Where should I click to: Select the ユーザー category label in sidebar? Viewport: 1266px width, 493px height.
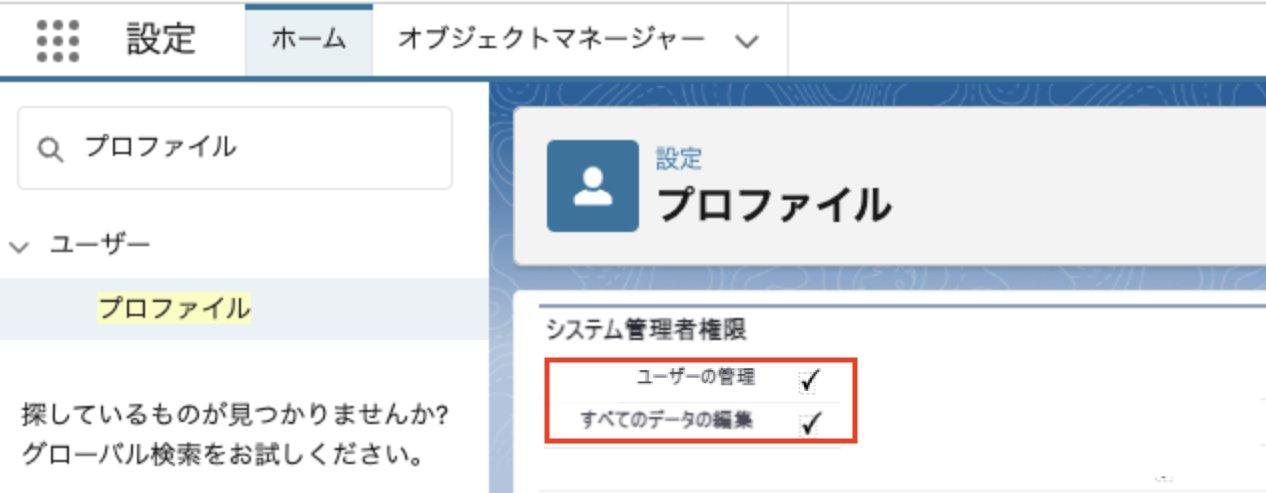tap(100, 245)
